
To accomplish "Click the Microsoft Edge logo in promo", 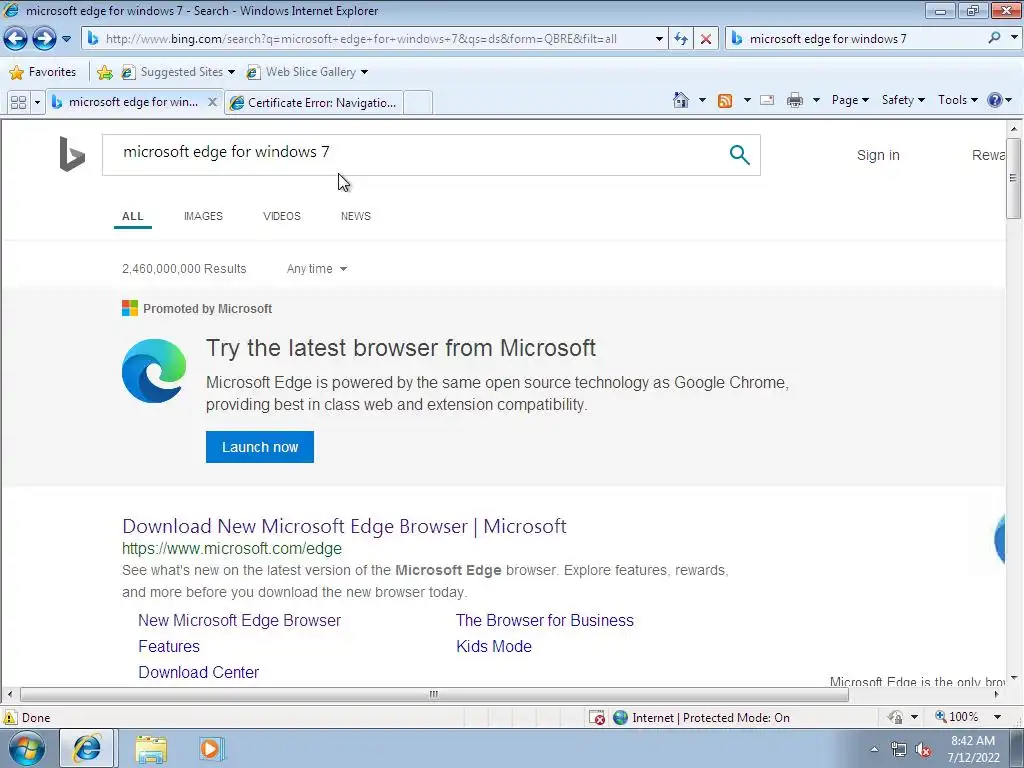I will tap(154, 371).
